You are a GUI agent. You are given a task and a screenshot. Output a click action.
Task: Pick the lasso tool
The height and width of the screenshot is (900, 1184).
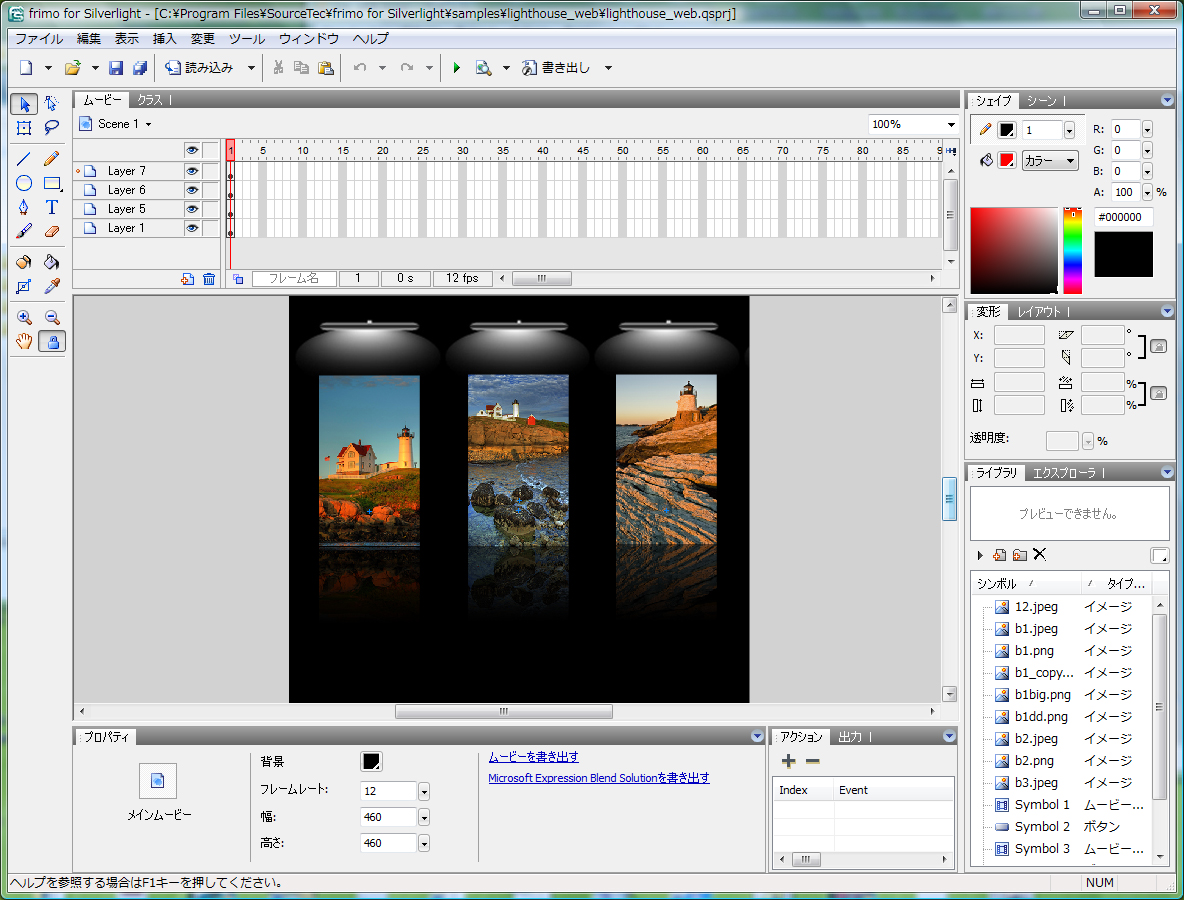click(x=51, y=128)
